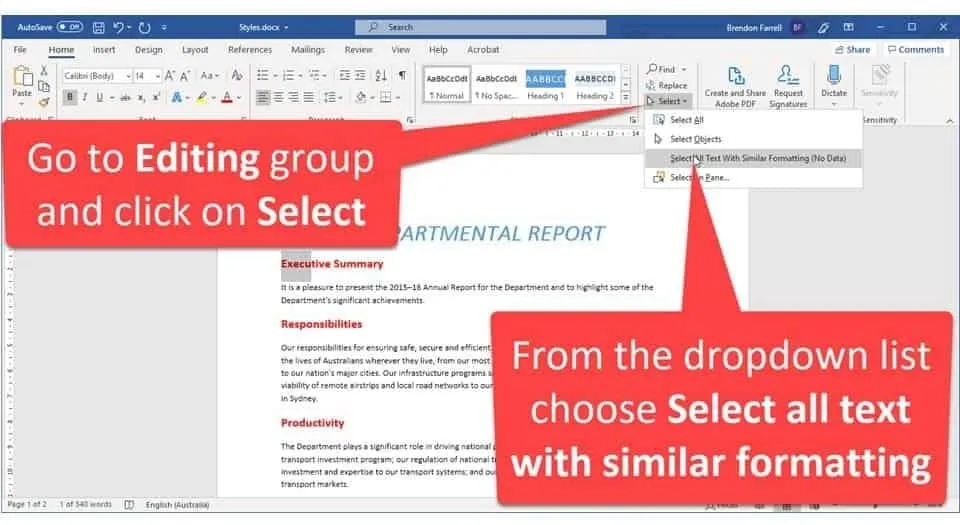Image resolution: width=960 pixels, height=525 pixels.
Task: Undo the last action
Action: [x=118, y=28]
